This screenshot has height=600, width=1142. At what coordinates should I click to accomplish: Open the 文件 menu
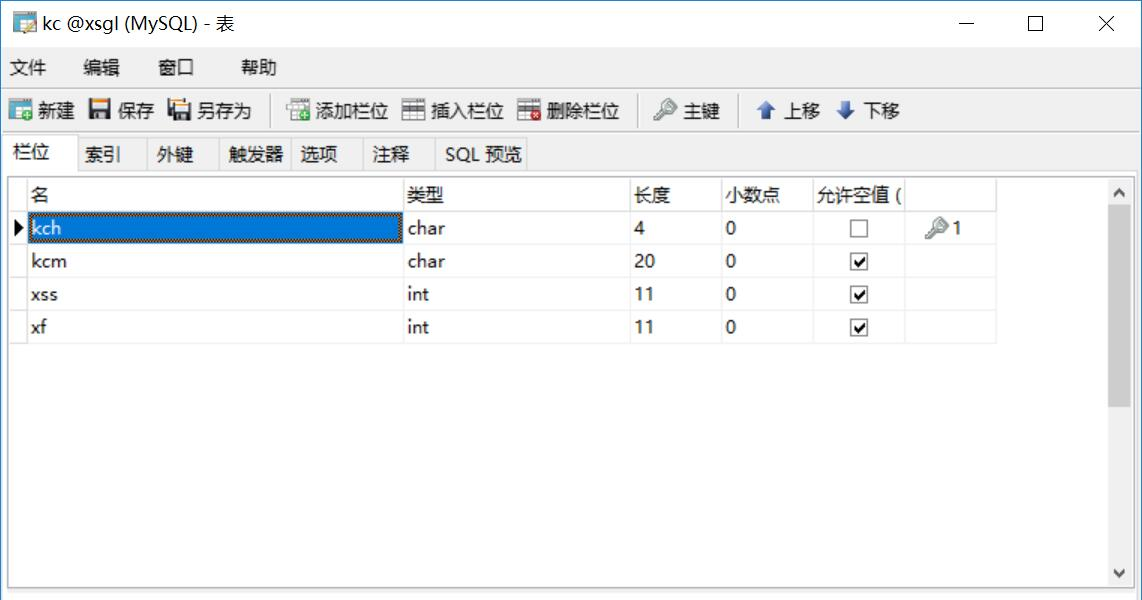click(x=28, y=68)
